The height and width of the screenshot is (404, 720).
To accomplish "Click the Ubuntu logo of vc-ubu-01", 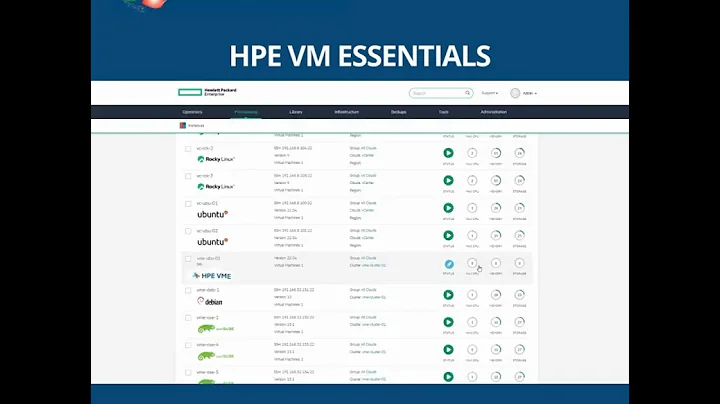I will [x=213, y=214].
